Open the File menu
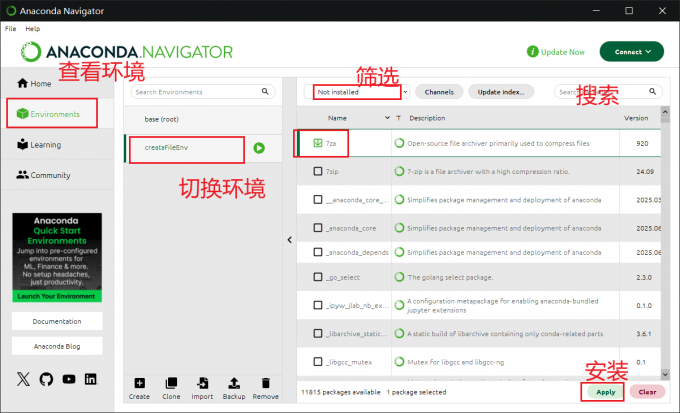Image resolution: width=680 pixels, height=413 pixels. (11, 28)
